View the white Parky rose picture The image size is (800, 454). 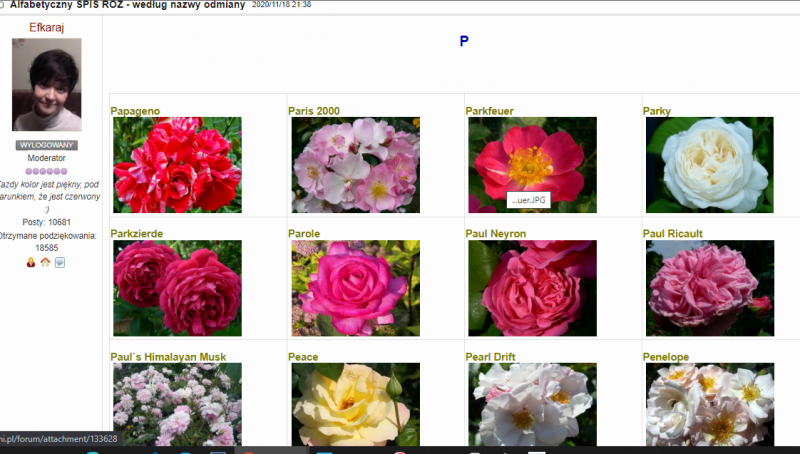pyautogui.click(x=709, y=165)
